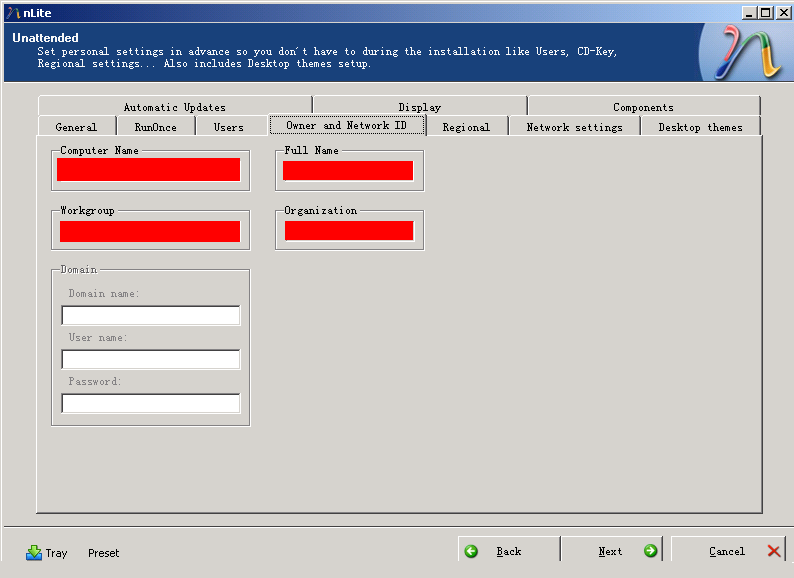Go to the Regional tab
Image resolution: width=794 pixels, height=578 pixels.
pyautogui.click(x=466, y=127)
